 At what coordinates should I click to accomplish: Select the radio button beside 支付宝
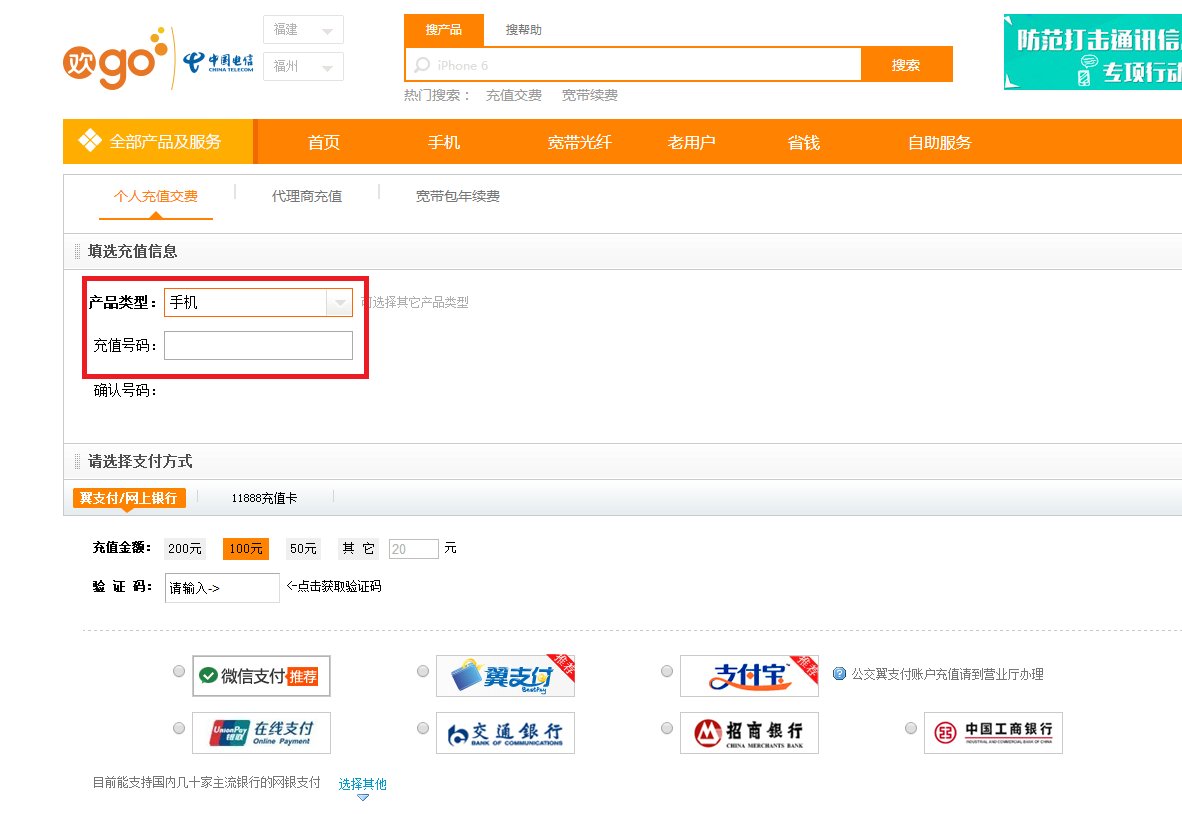(667, 671)
